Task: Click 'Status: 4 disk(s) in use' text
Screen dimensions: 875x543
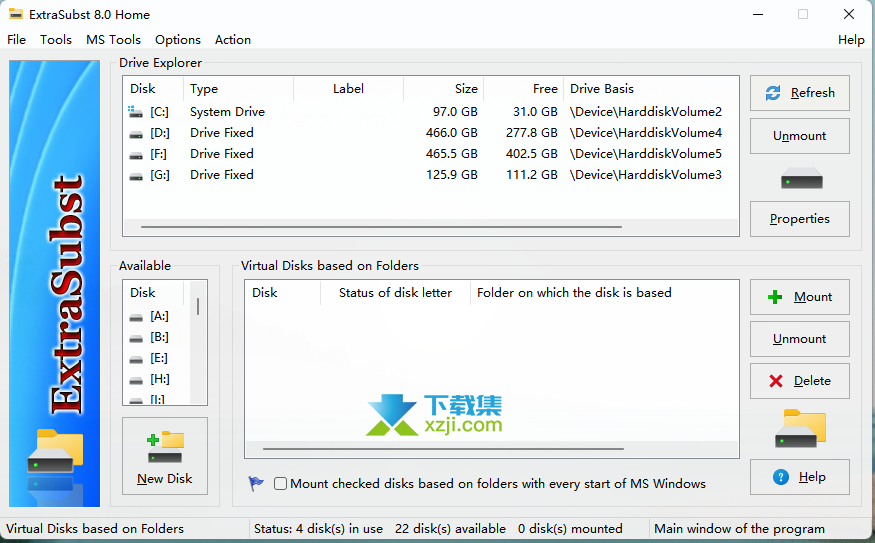Action: [x=318, y=528]
